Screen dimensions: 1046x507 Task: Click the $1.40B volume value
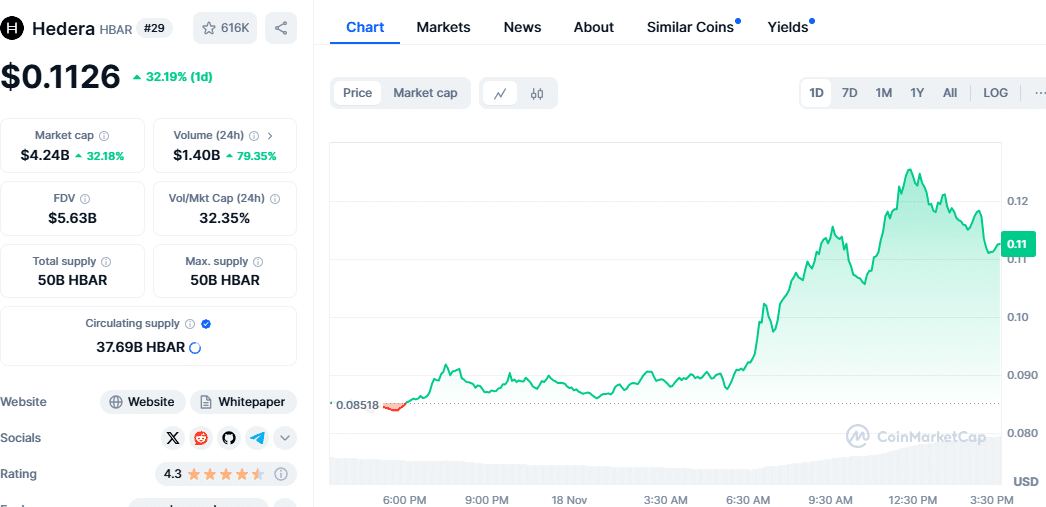[197, 156]
